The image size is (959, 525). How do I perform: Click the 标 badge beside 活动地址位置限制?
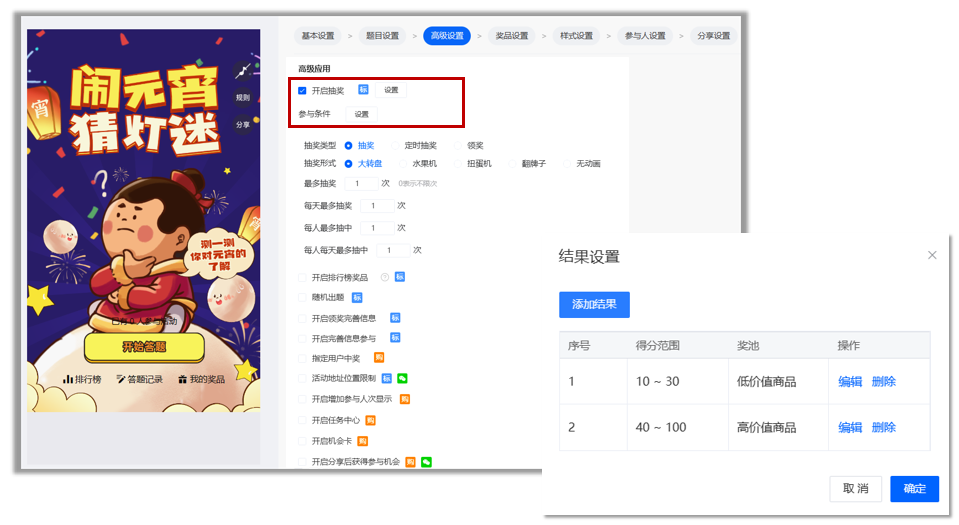[387, 378]
